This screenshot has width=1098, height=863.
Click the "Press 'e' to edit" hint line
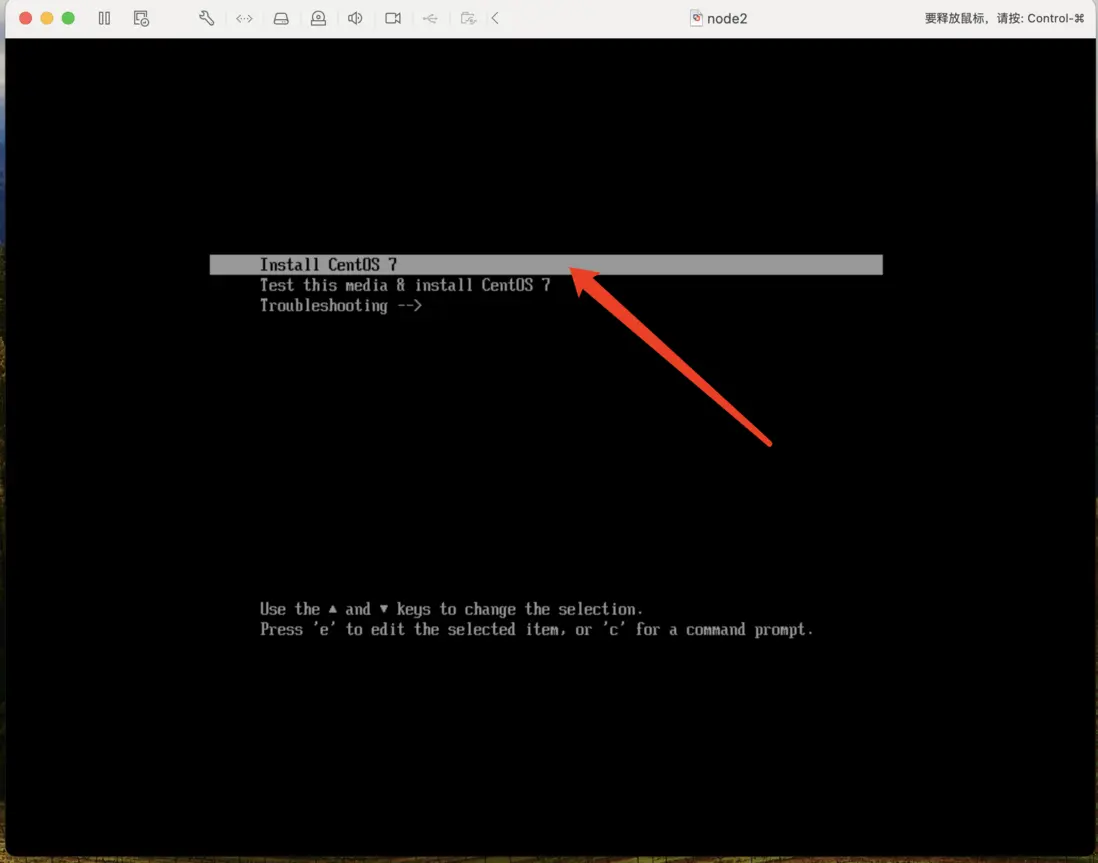point(536,629)
